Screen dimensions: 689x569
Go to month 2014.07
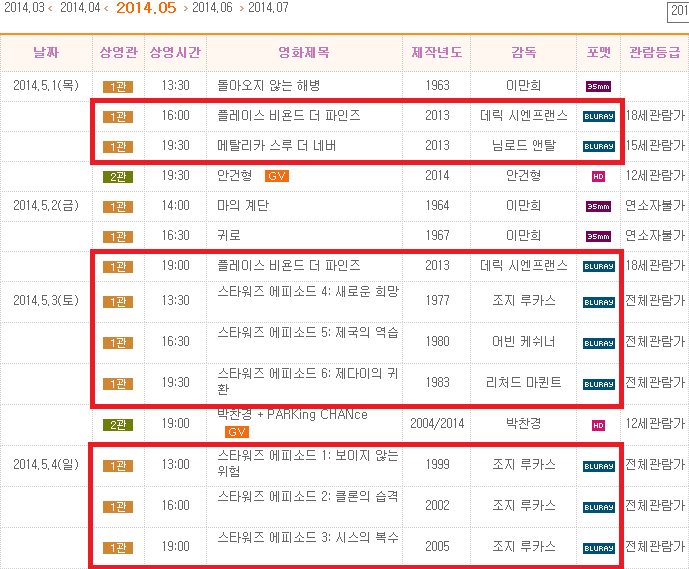268,8
